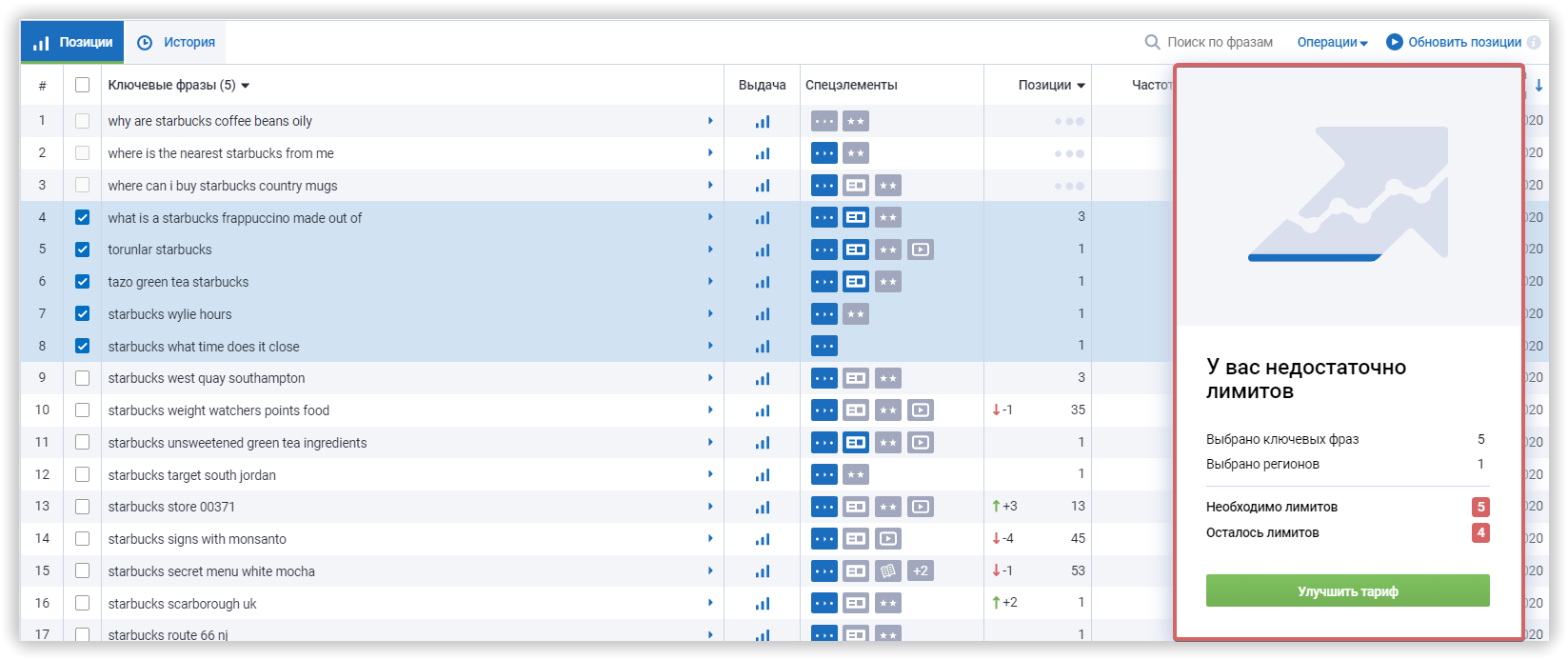Expand arrow for 'starbucks weight watchers points food'
The width and height of the screenshot is (1568, 660).
(x=710, y=410)
